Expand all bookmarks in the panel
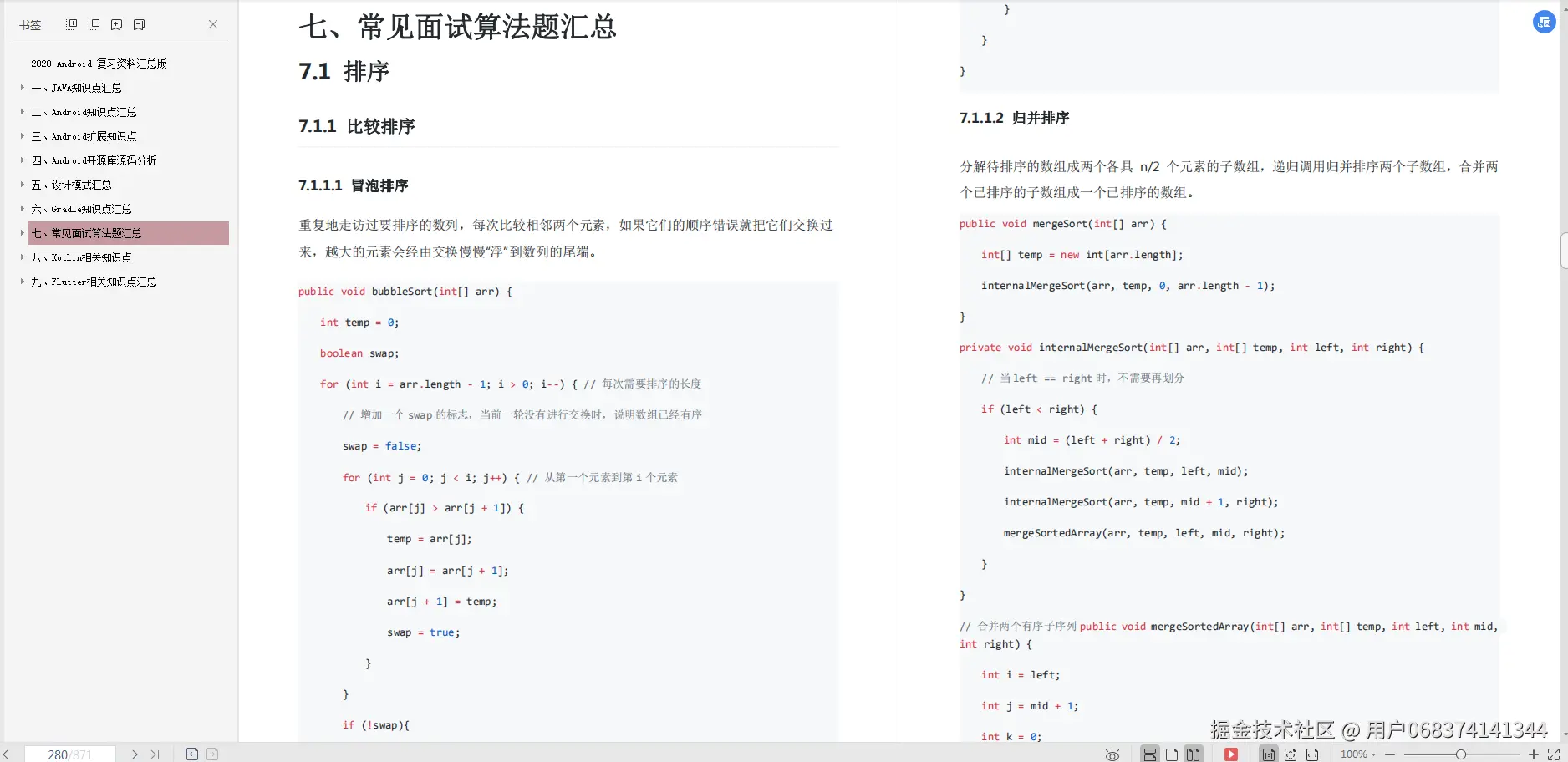Image resolution: width=1568 pixels, height=762 pixels. click(72, 24)
